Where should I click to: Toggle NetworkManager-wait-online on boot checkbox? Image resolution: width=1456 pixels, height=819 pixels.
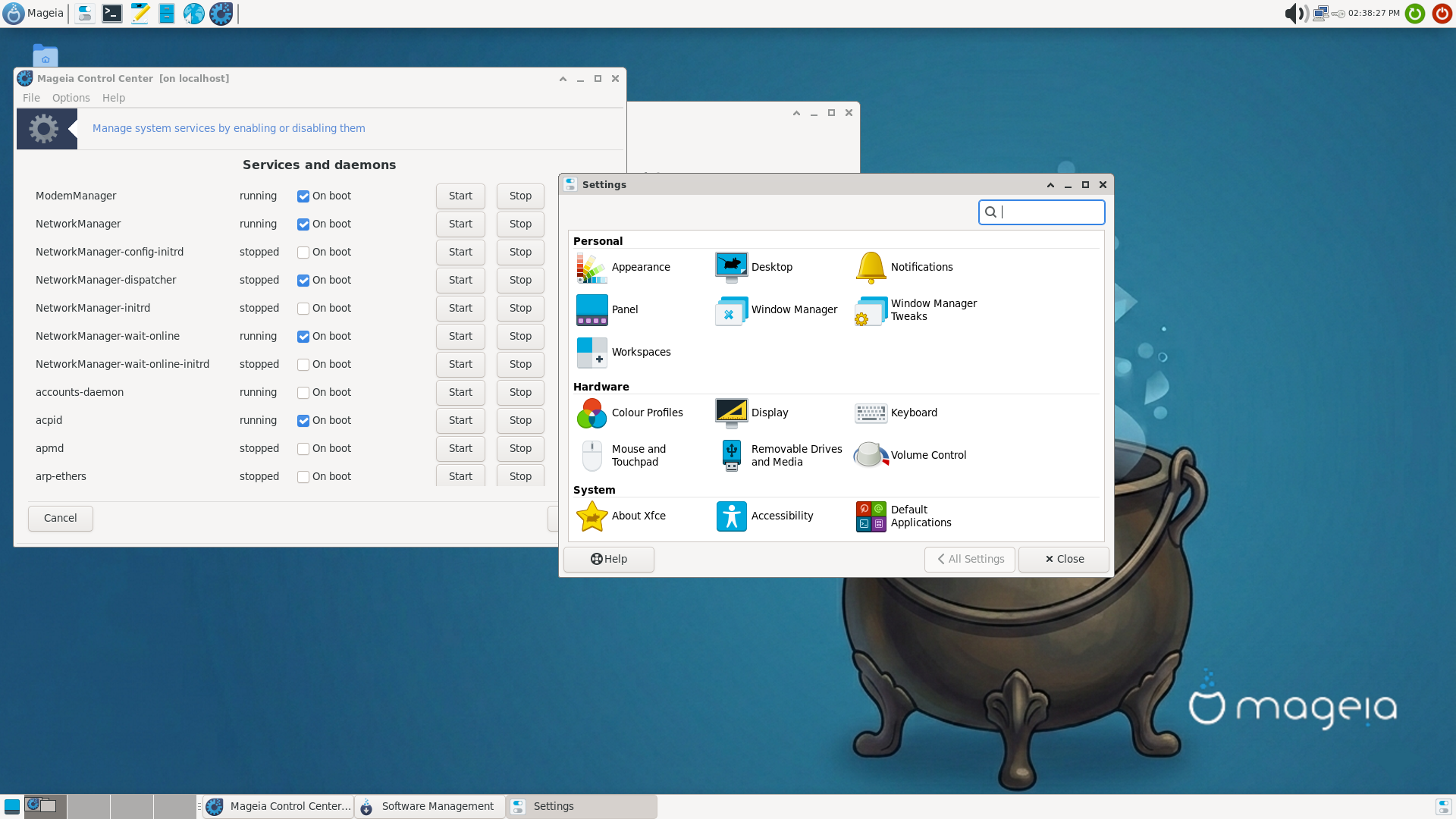pyautogui.click(x=303, y=337)
